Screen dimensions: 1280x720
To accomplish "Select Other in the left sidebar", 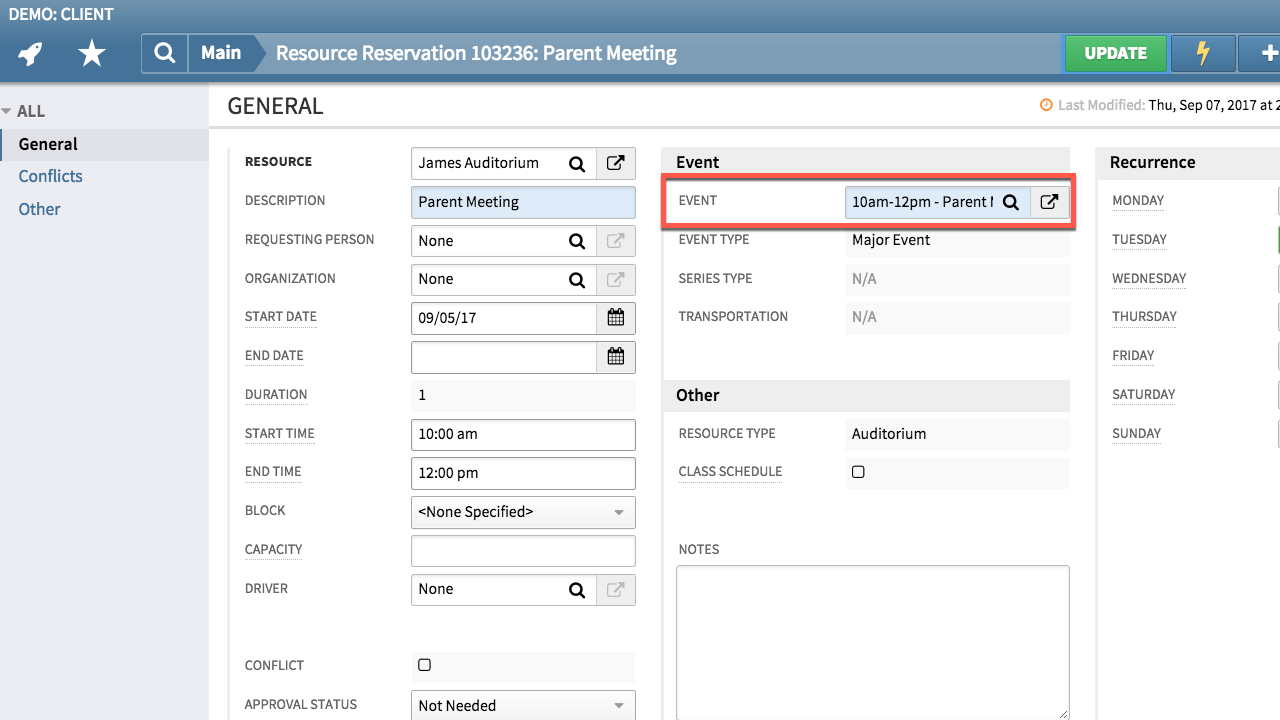I will 39,209.
